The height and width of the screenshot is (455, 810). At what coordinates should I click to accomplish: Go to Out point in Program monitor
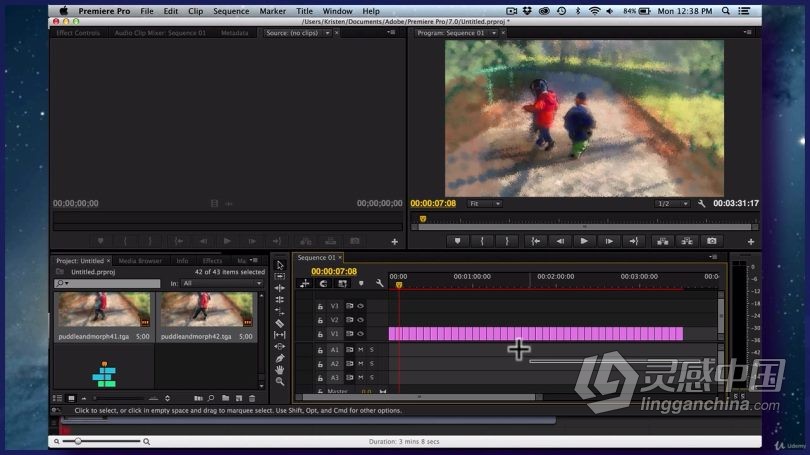[x=634, y=241]
